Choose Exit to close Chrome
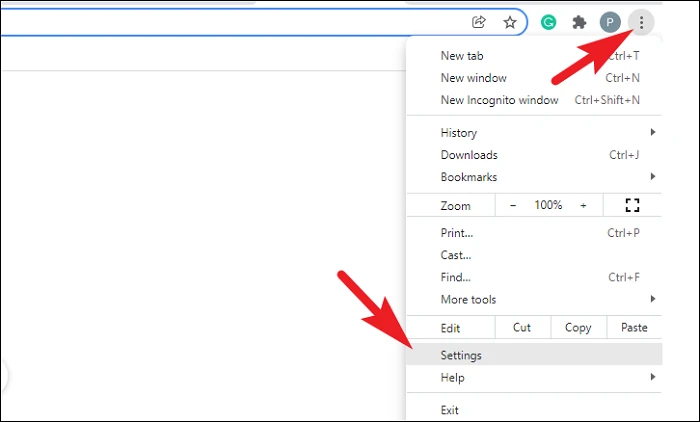The width and height of the screenshot is (700, 422). point(534,410)
